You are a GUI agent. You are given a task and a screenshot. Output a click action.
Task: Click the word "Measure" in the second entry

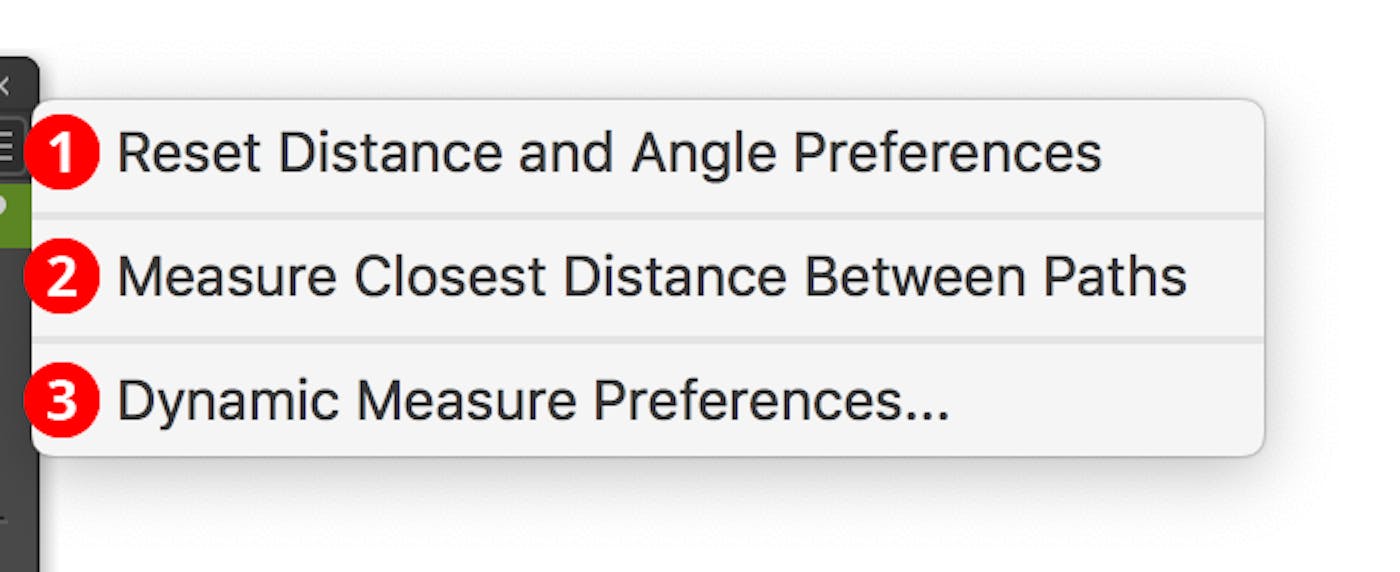click(x=227, y=277)
